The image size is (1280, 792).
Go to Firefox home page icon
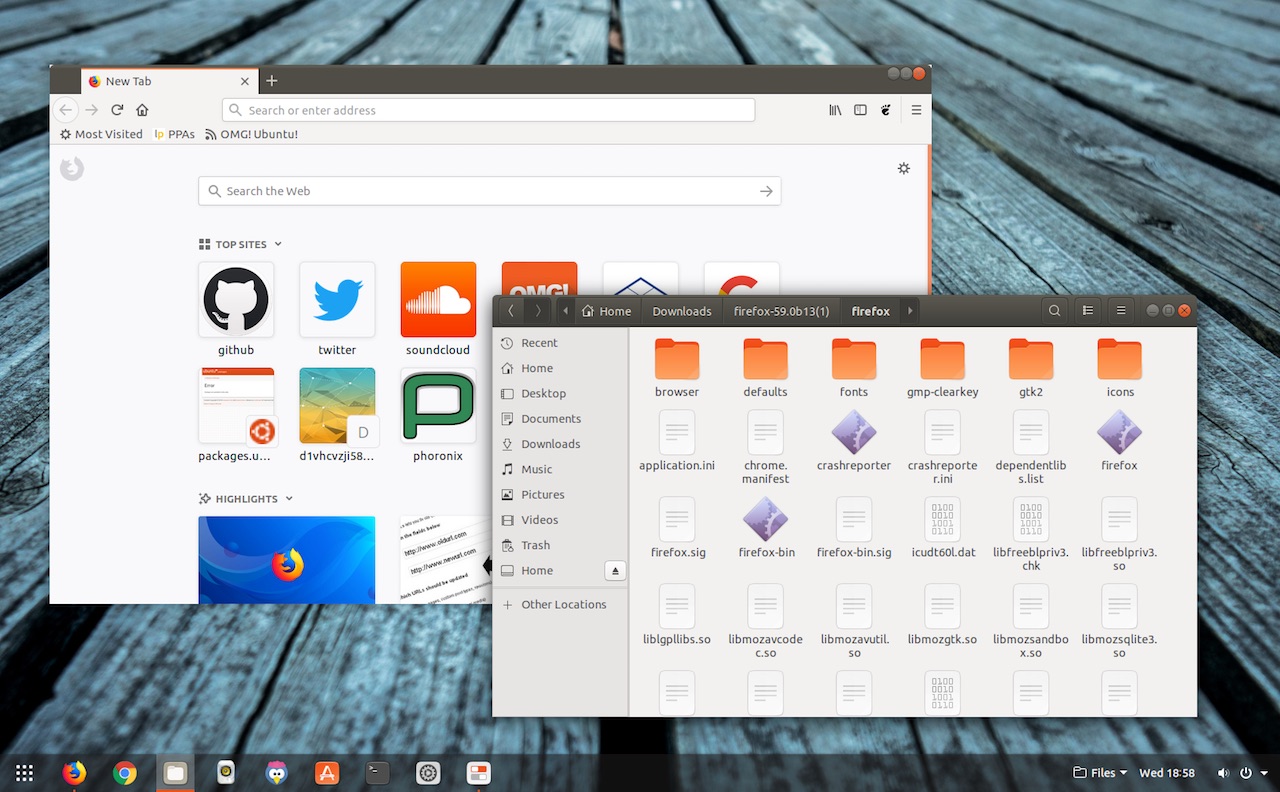coord(142,110)
